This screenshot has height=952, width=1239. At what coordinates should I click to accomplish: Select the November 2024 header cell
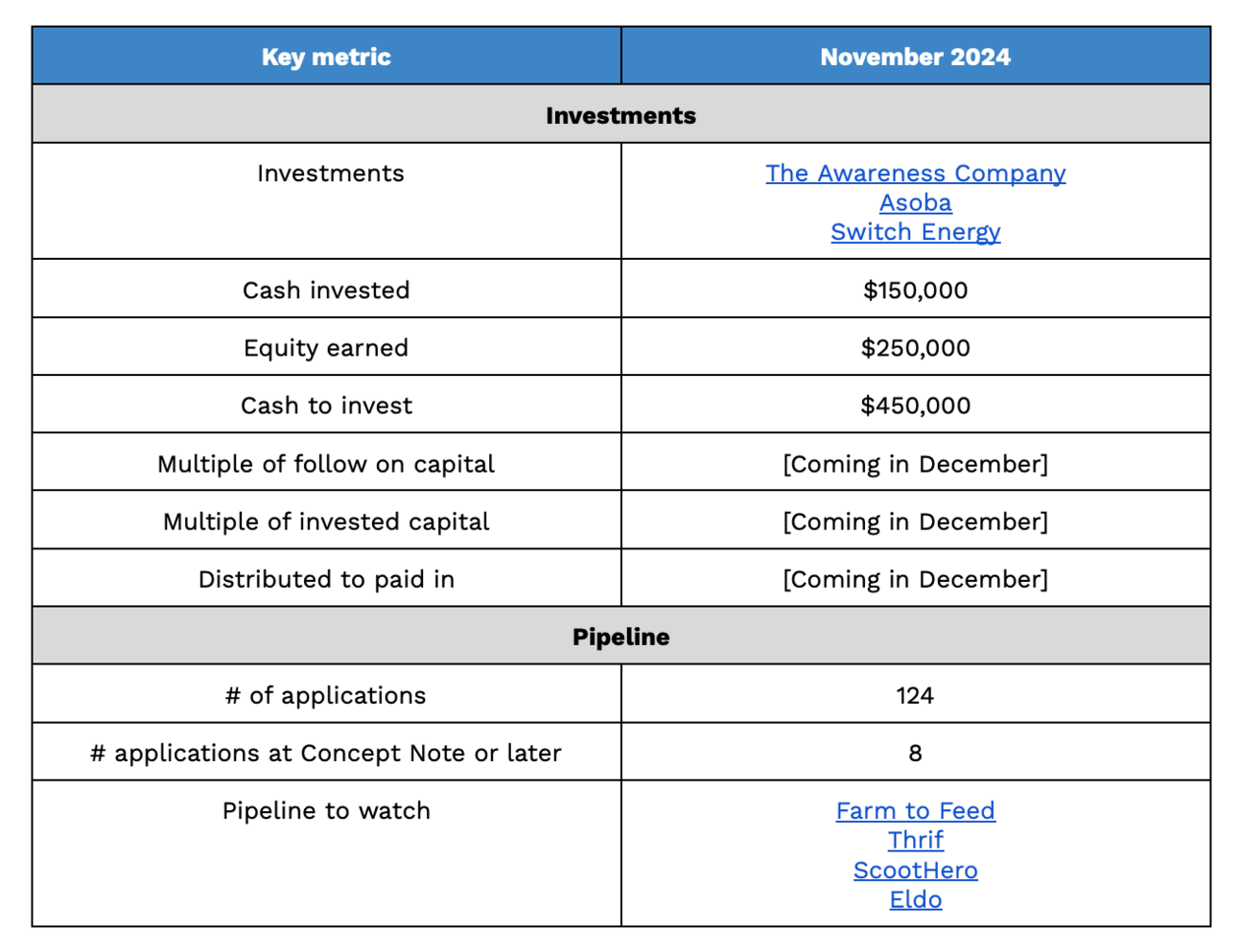[915, 57]
